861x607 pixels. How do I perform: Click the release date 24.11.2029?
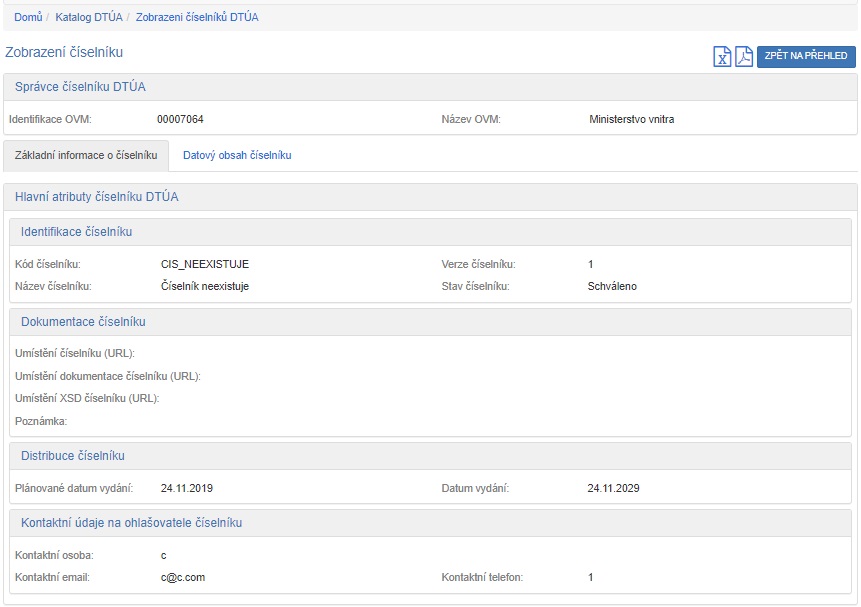point(613,488)
